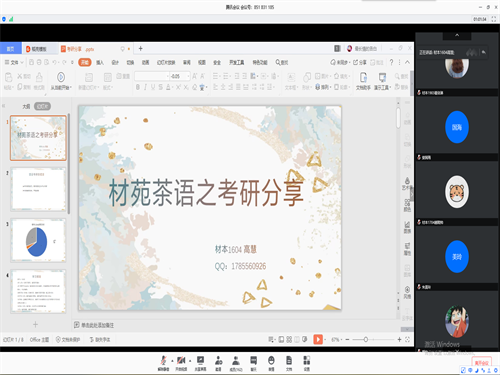Click the help question mark icon
500x375 pixels.
(391, 62)
